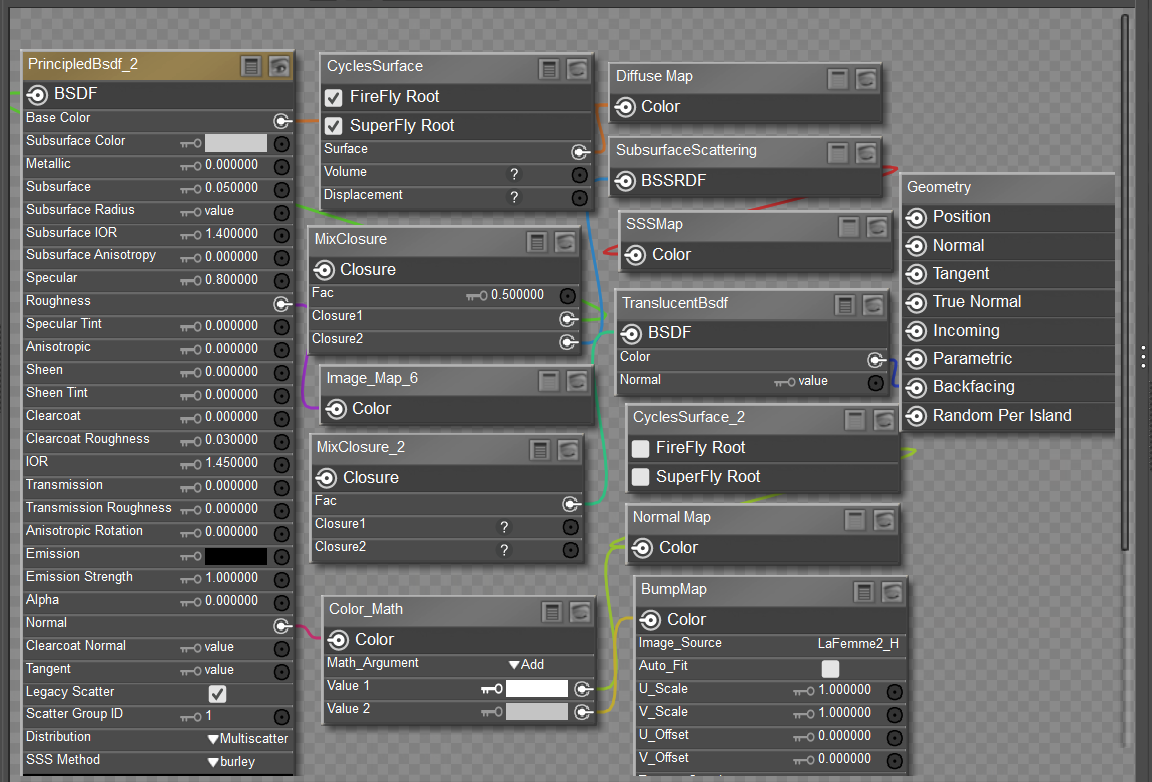Select the Color_Math node title bar
Viewport: 1152px width, 782px height.
tap(458, 610)
